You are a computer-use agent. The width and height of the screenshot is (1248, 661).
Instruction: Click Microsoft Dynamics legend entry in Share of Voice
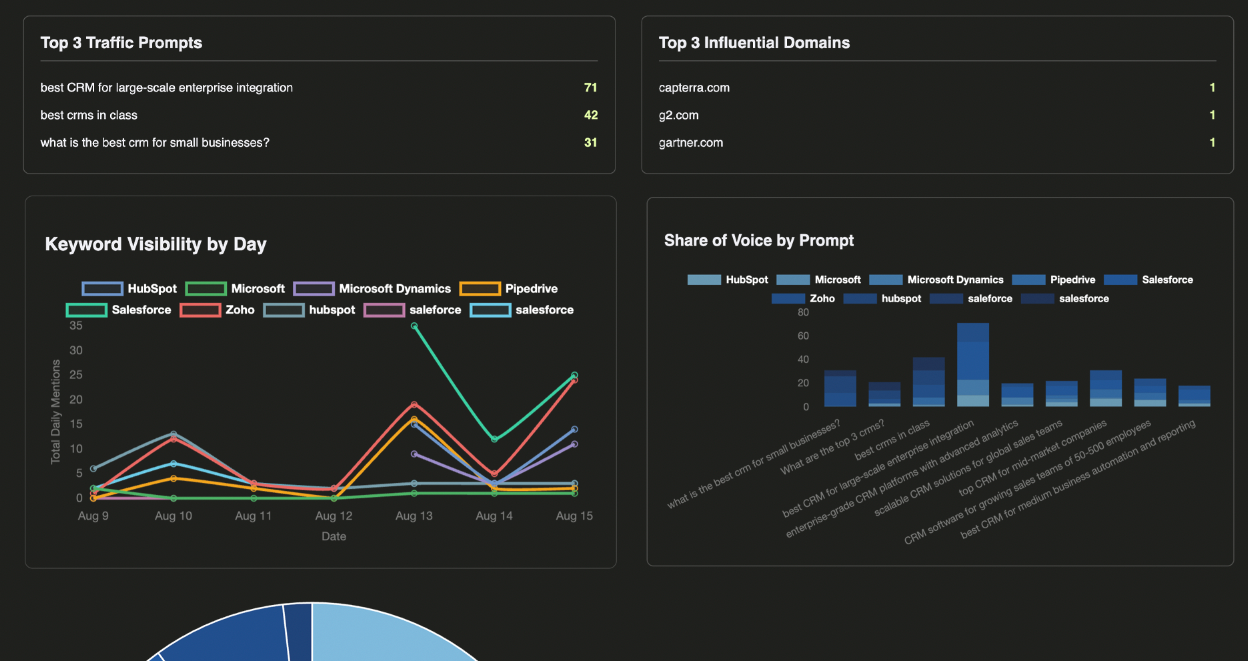pos(936,280)
